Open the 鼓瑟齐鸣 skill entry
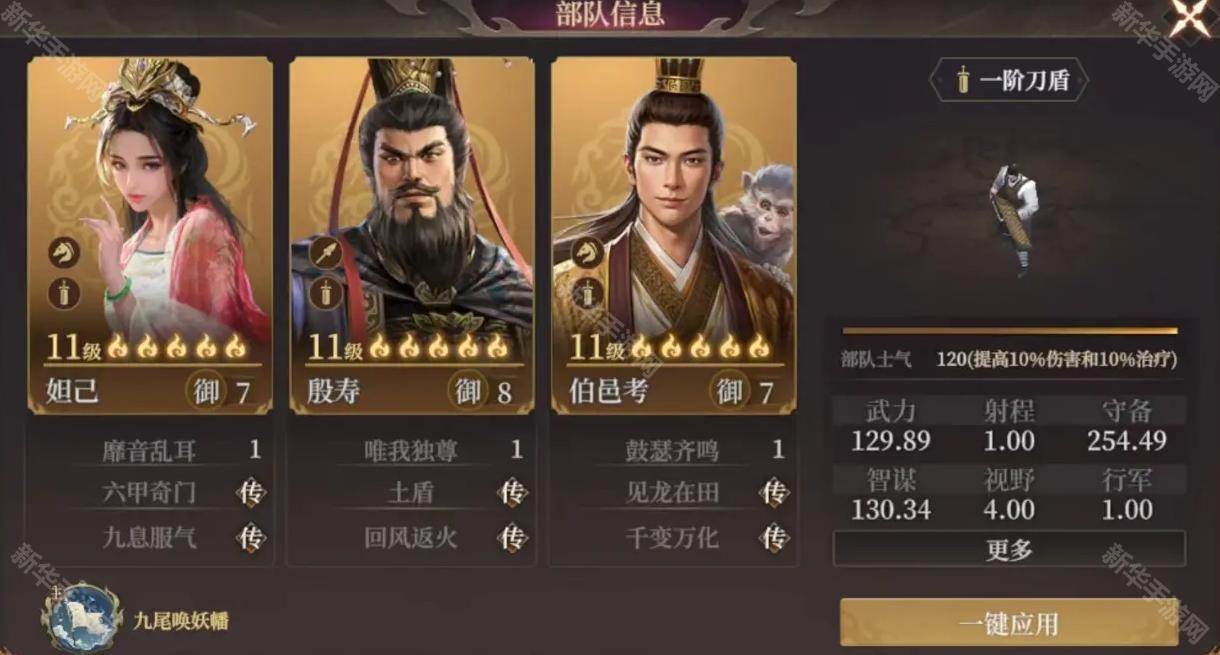 coord(674,450)
